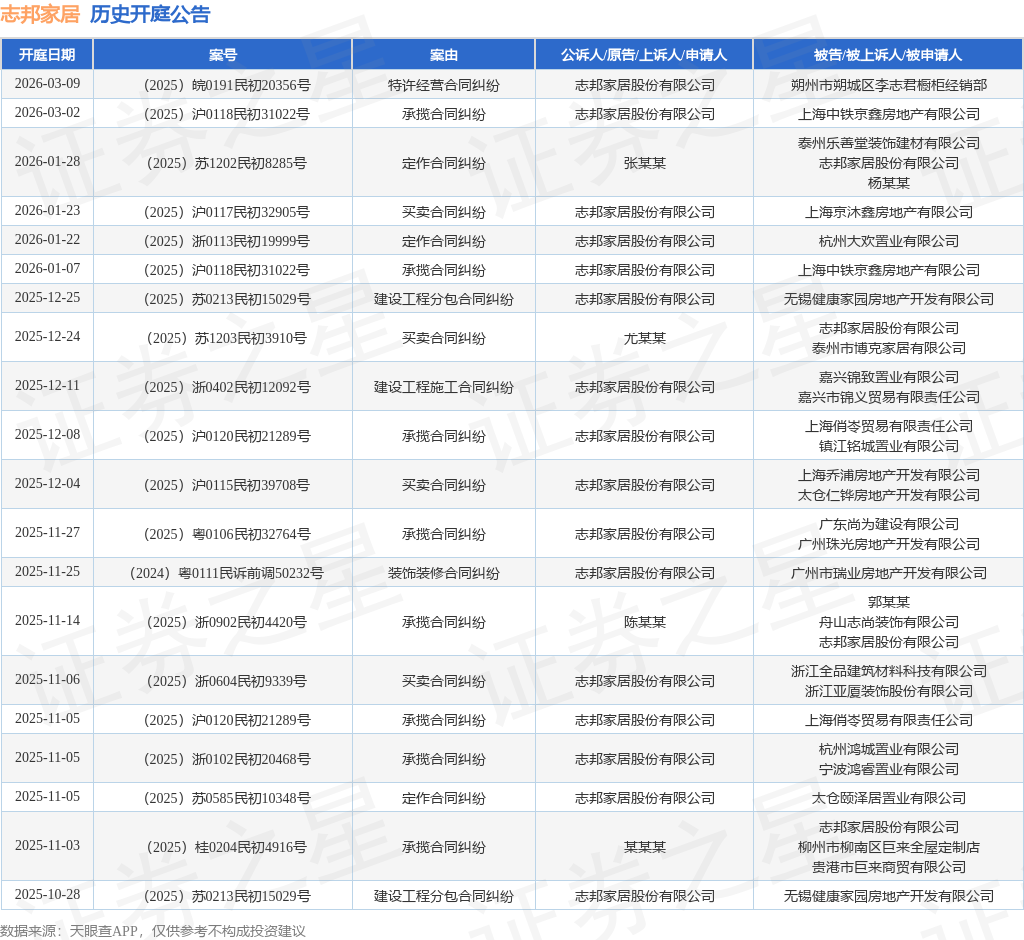Click the date 2026-01-07
The width and height of the screenshot is (1024, 940).
tap(48, 268)
